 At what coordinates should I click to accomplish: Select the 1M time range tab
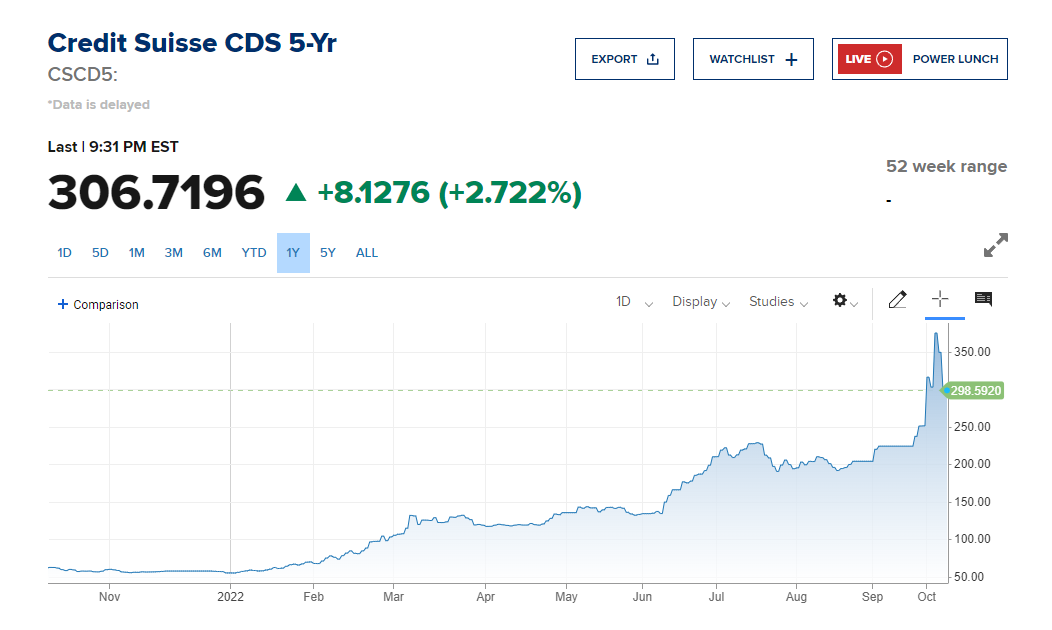click(x=137, y=253)
